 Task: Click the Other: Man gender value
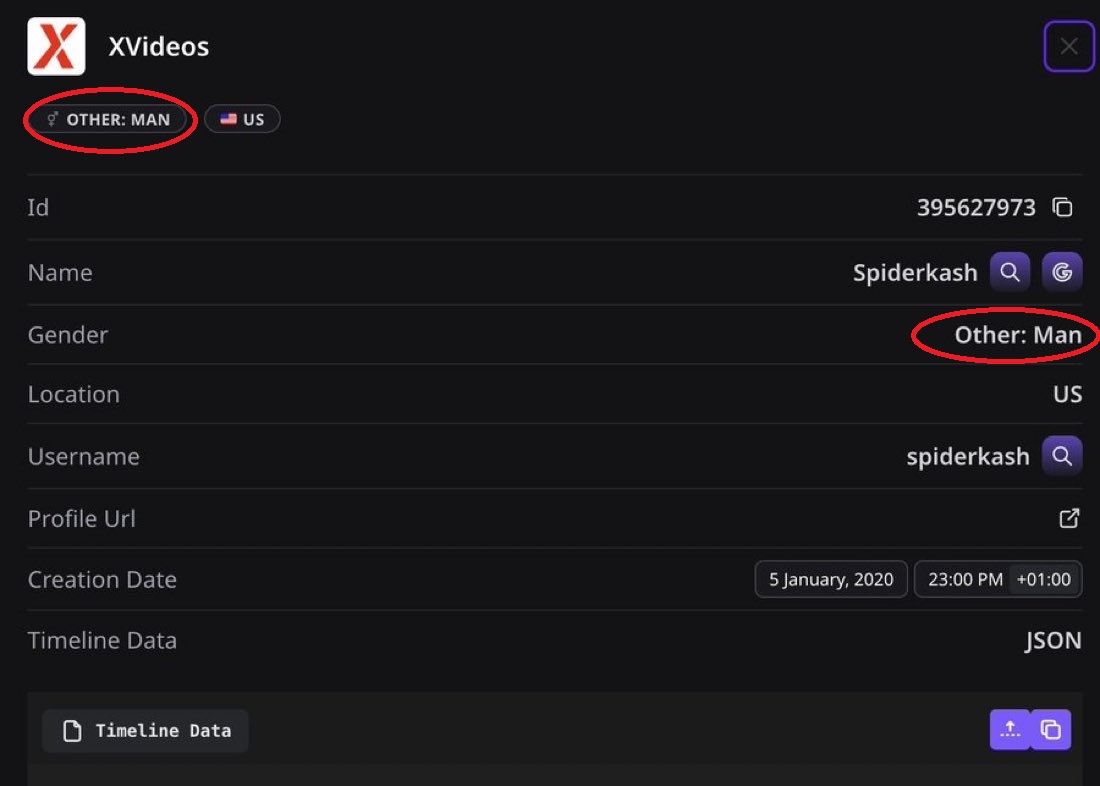tap(1018, 335)
